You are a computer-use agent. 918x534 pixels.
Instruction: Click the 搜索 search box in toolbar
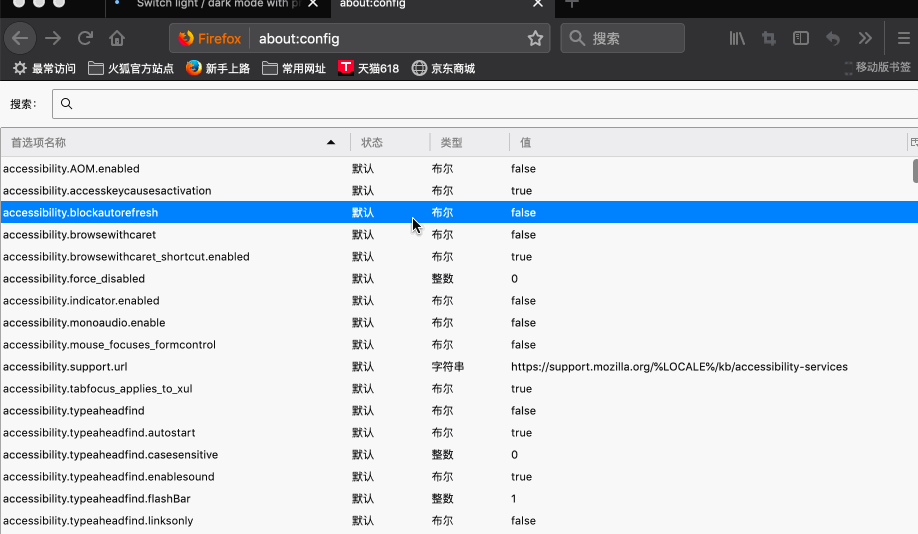pyautogui.click(x=622, y=39)
